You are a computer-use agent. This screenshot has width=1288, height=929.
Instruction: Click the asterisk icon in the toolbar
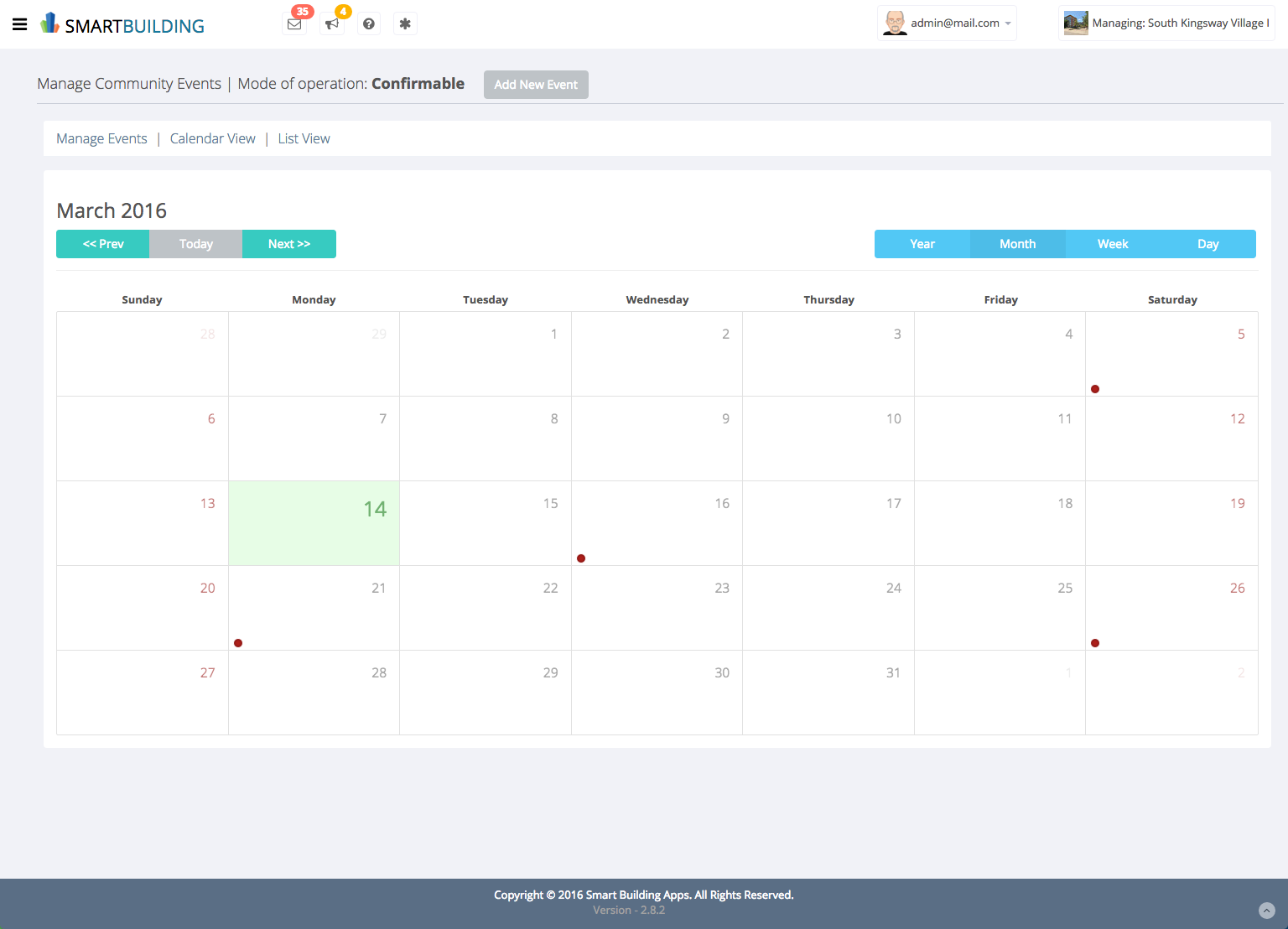point(405,23)
